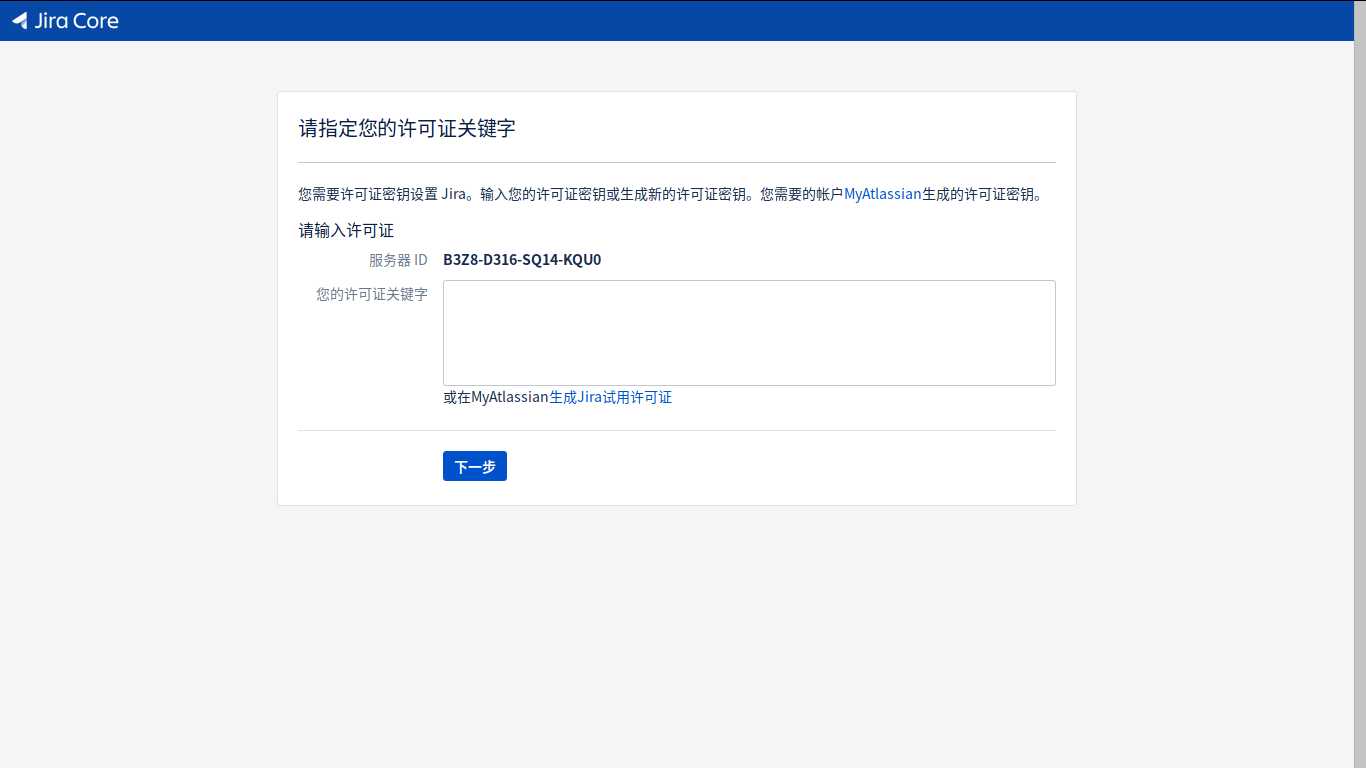This screenshot has height=768, width=1366.
Task: Select the server ID B3Z8-D316-SQ14-KQU0
Action: coord(522,260)
